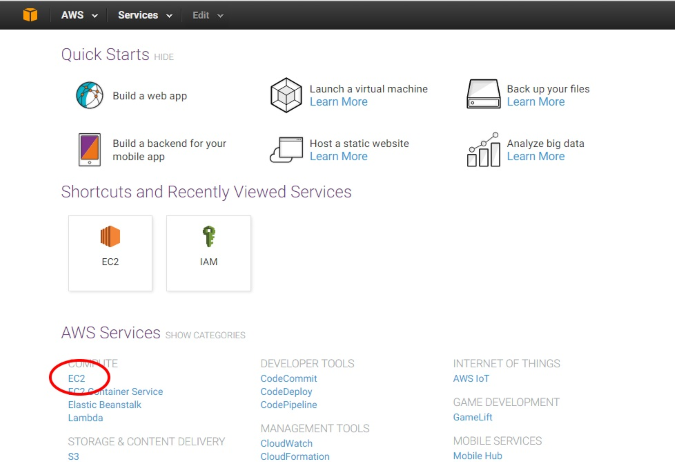The width and height of the screenshot is (675, 462).
Task: Open the AWS dropdown menu
Action: click(x=79, y=15)
